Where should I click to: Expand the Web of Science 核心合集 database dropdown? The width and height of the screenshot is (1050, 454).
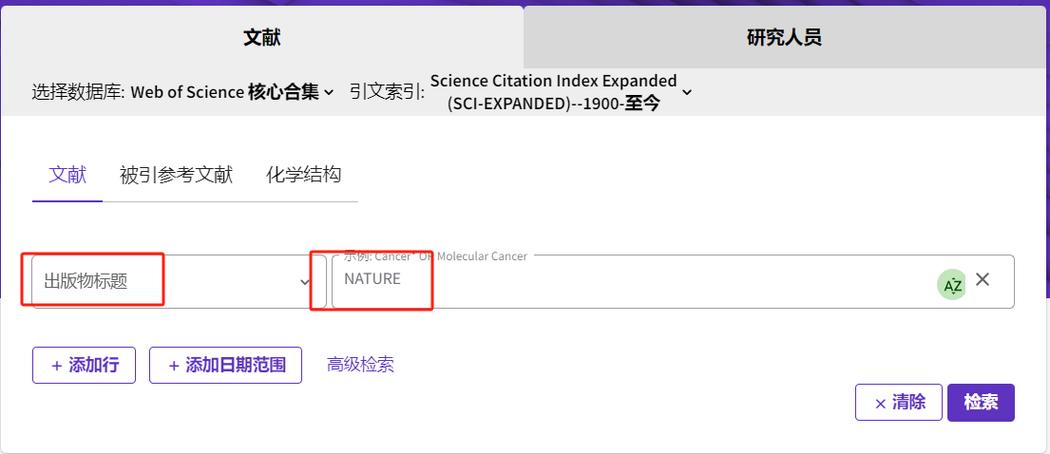(232, 92)
